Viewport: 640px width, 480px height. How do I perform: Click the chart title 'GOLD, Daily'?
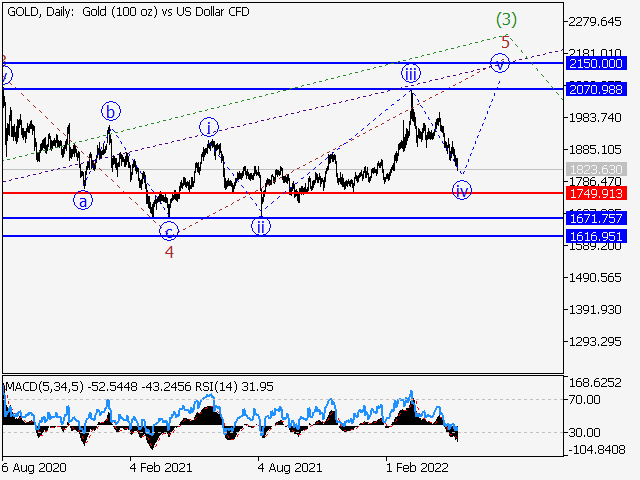[x=40, y=11]
